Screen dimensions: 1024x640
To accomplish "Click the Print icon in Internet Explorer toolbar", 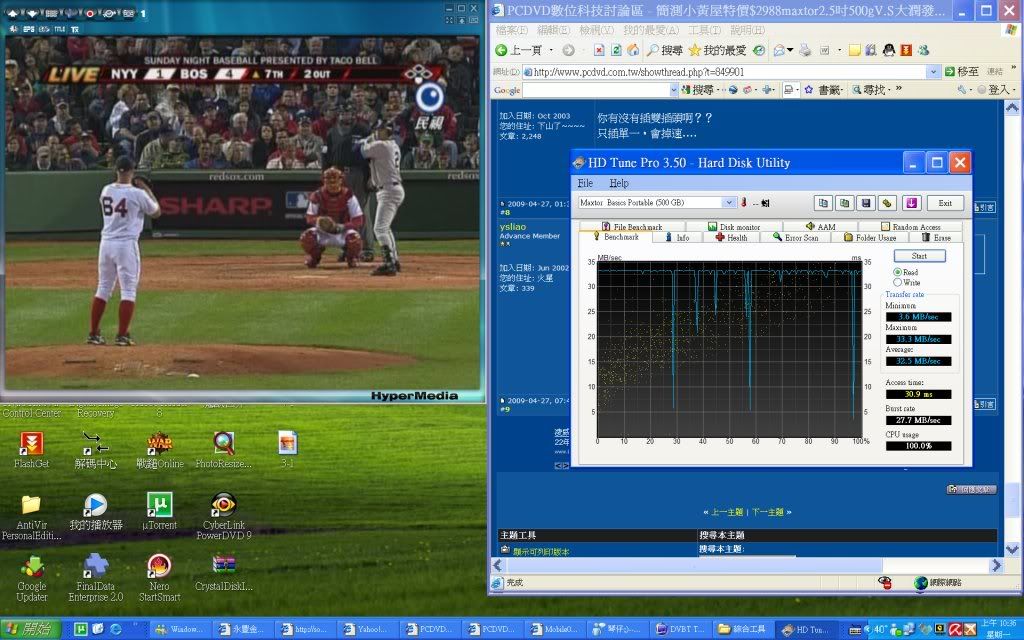I will pyautogui.click(x=805, y=50).
